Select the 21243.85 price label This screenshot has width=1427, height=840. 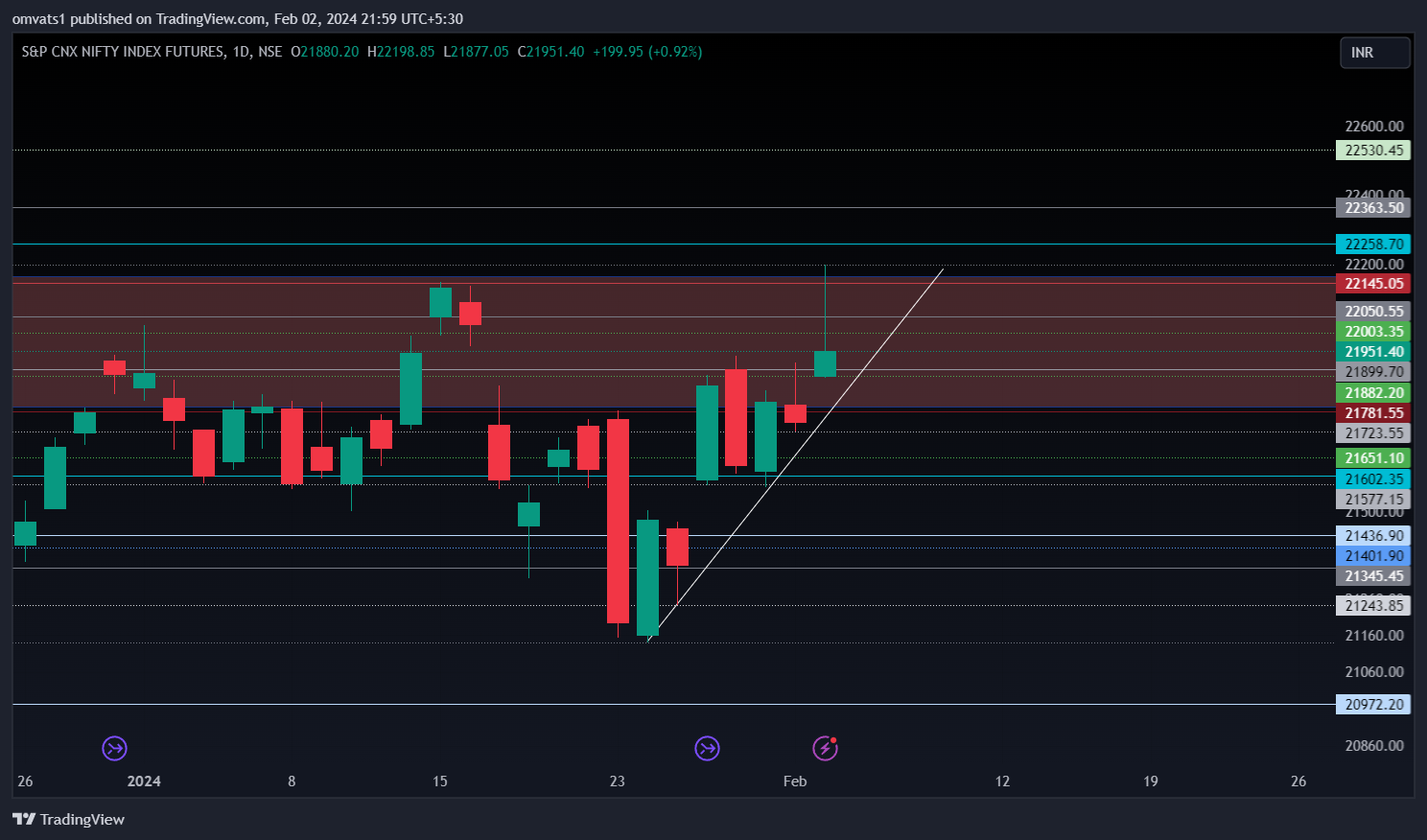[1373, 605]
